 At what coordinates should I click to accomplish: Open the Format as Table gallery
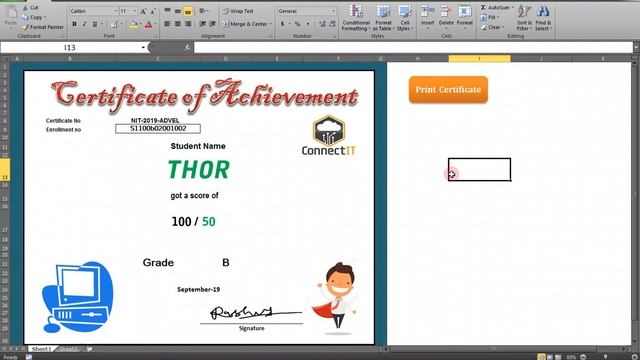pos(383,18)
